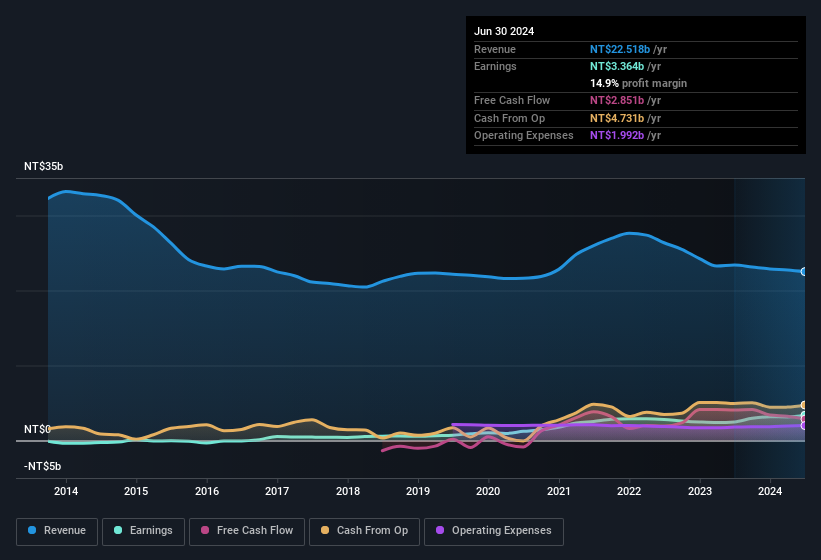Click the 2023 x-axis label

click(700, 491)
